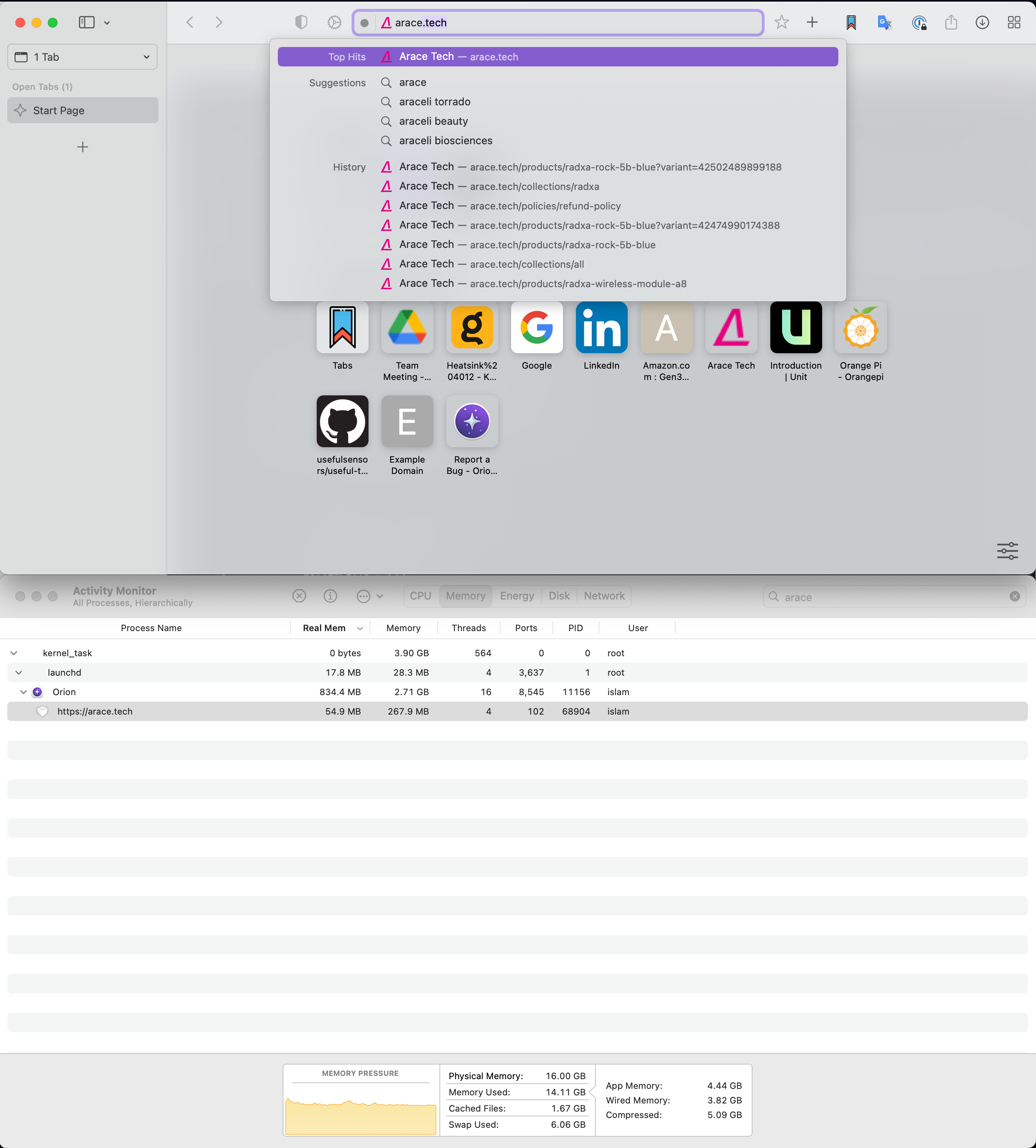1036x1148 pixels.
Task: Show tab overview grid icon
Action: coord(1014,22)
